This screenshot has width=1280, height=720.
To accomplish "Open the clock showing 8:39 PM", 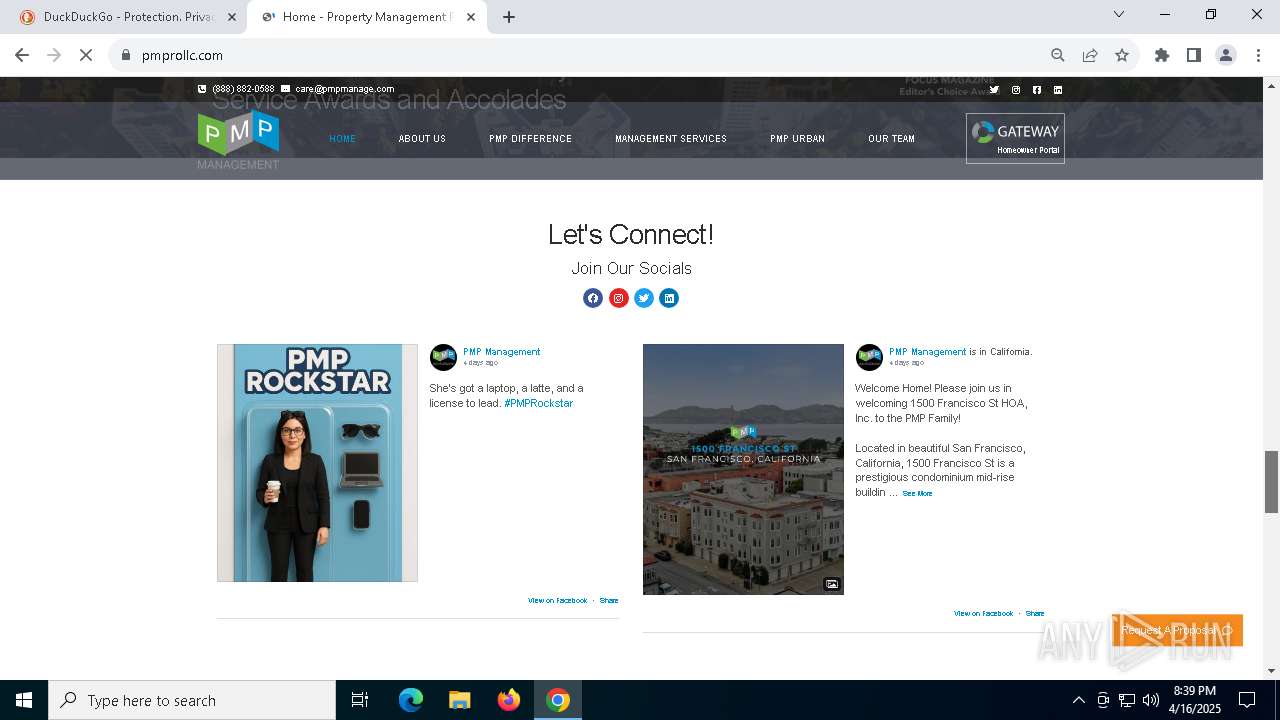I will pos(1194,700).
